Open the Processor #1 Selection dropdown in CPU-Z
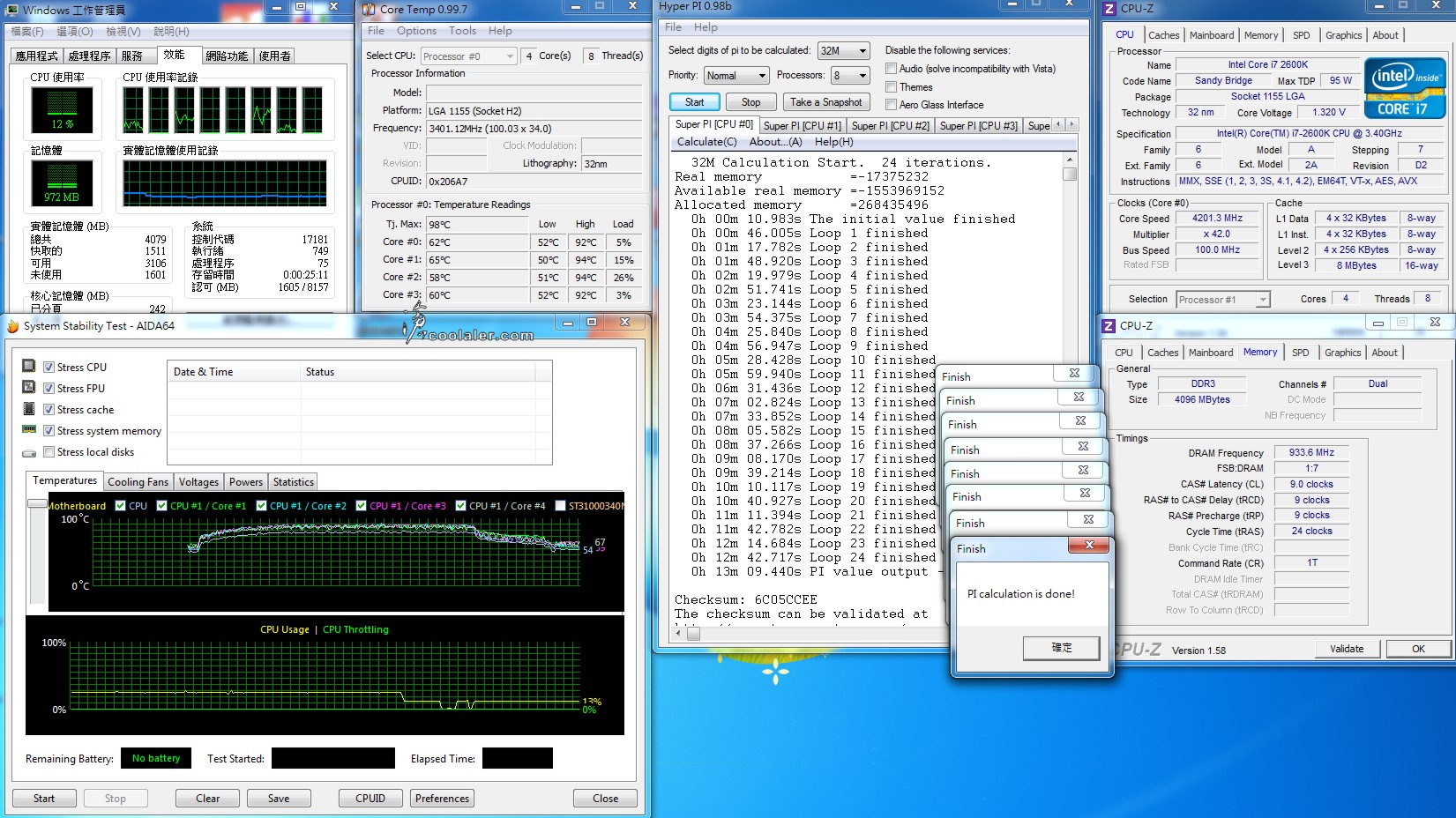Viewport: 1456px width, 818px height. coord(1223,300)
